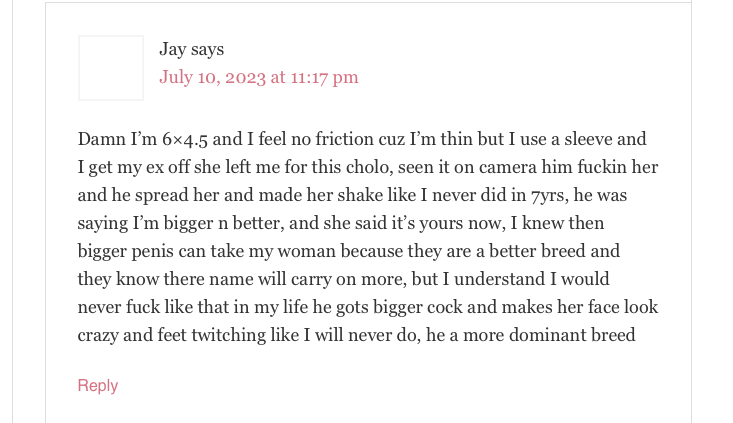Click the Reply link under Jay's comment
The height and width of the screenshot is (423, 733).
(98, 386)
